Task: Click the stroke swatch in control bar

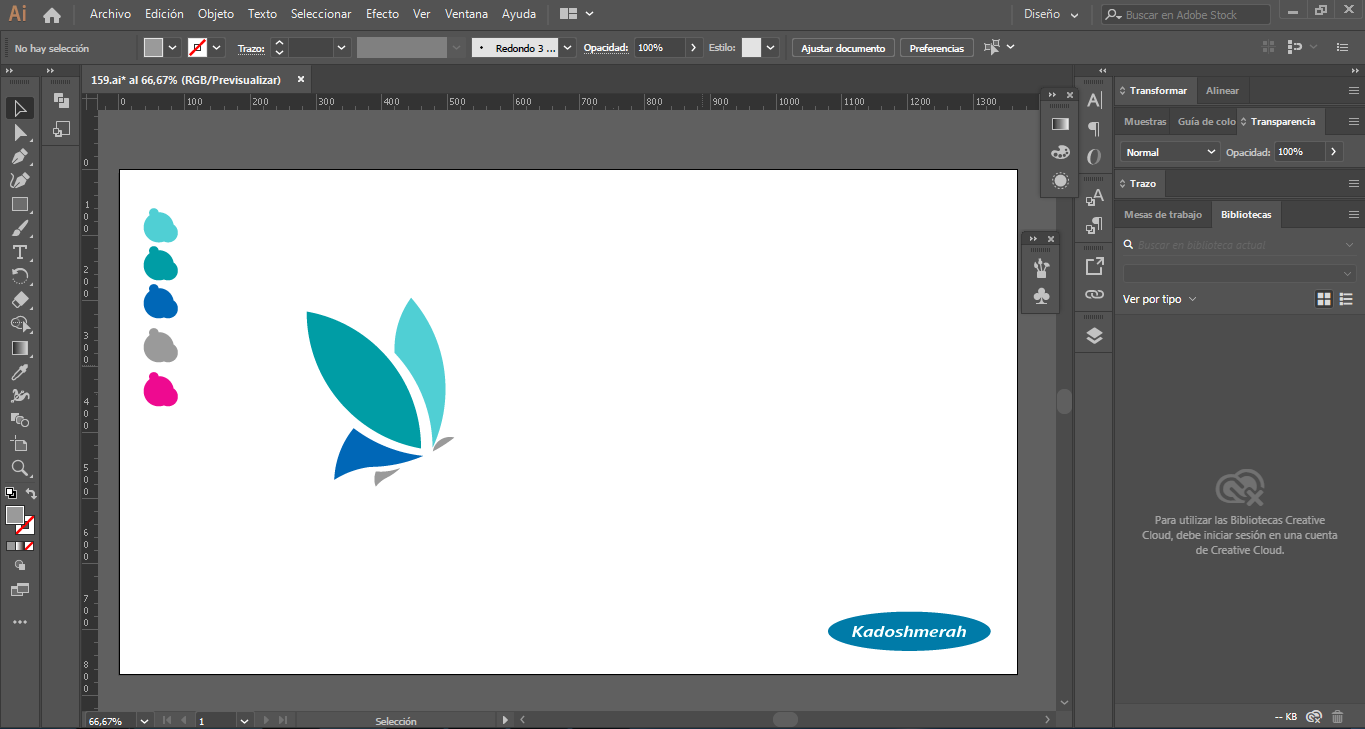Action: click(x=197, y=48)
